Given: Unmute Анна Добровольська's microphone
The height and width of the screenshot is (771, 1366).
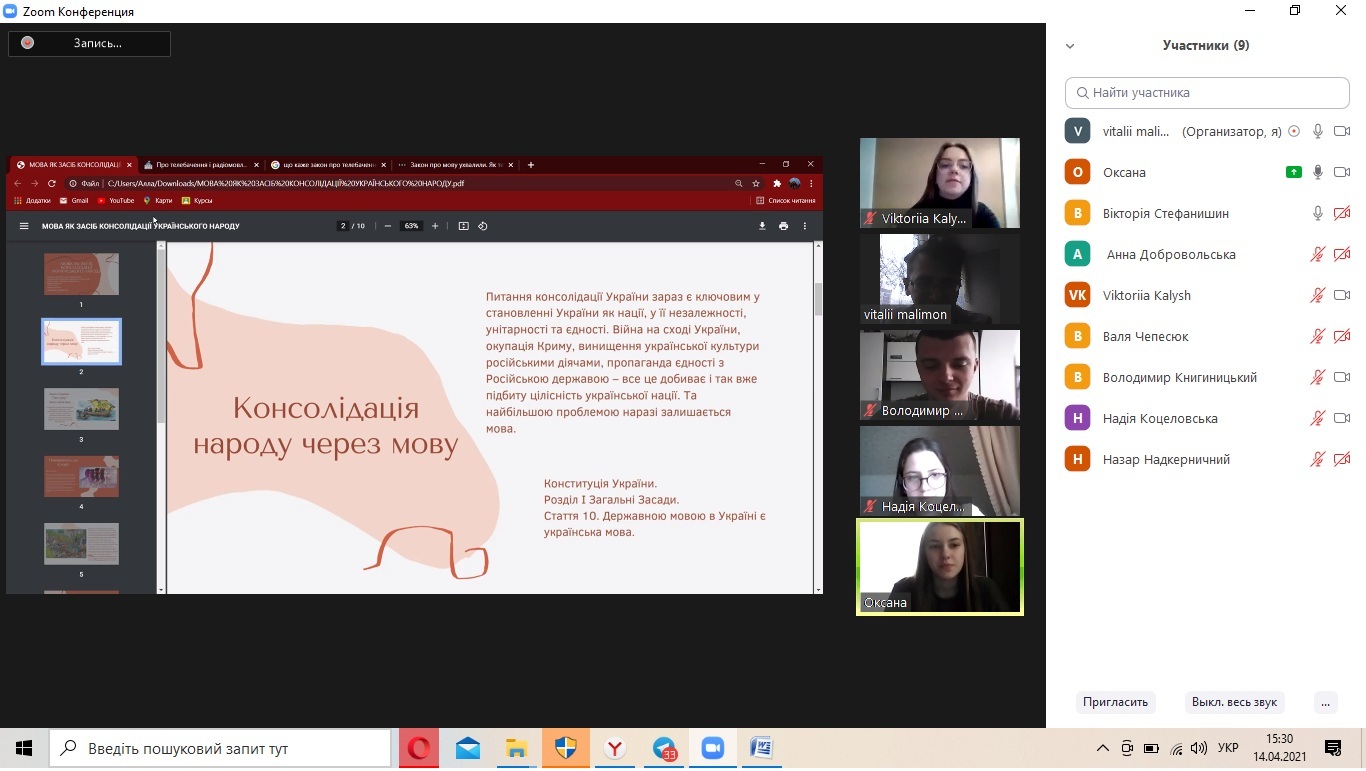Looking at the screenshot, I should [1318, 254].
